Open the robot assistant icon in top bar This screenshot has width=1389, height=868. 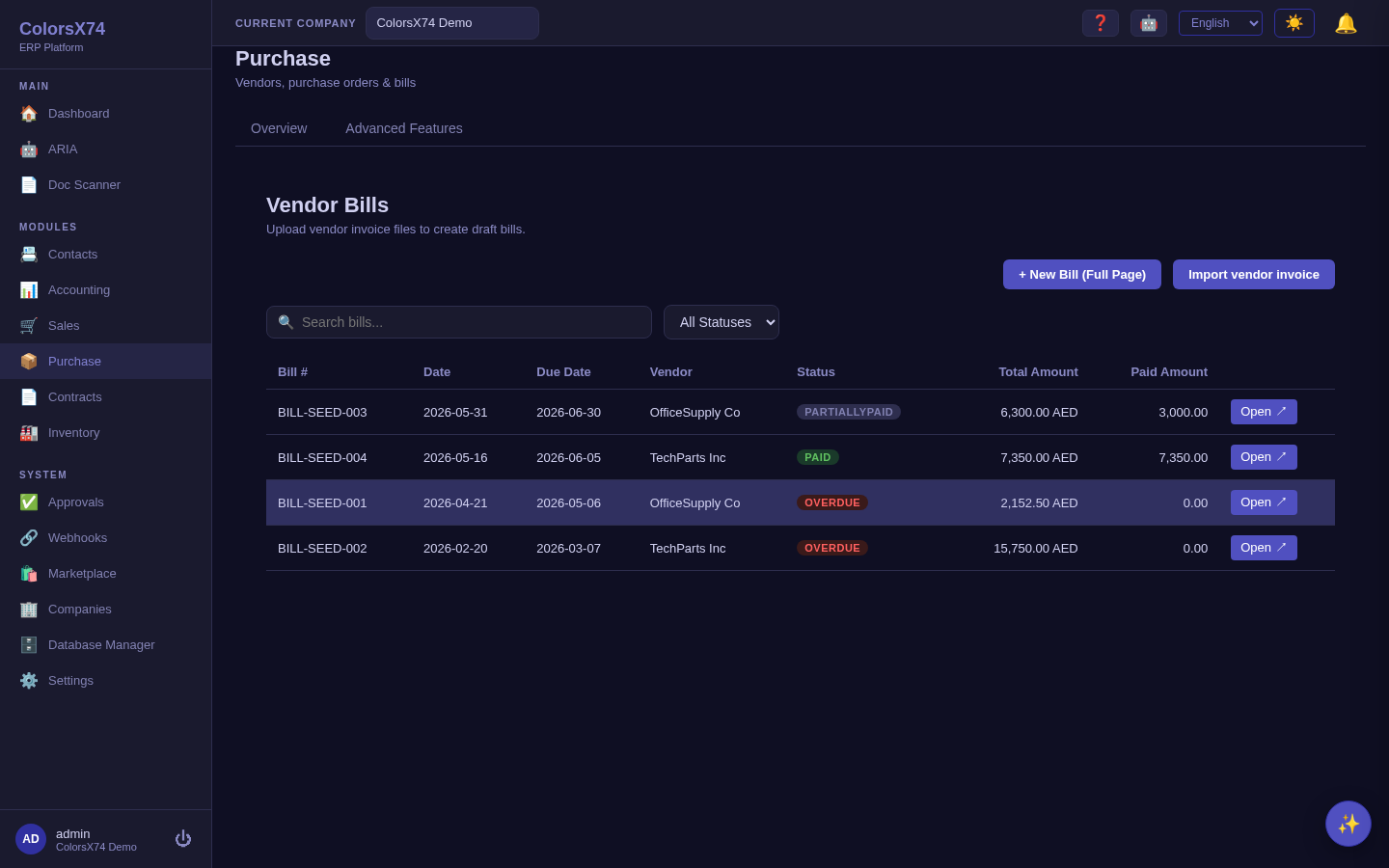(x=1149, y=23)
